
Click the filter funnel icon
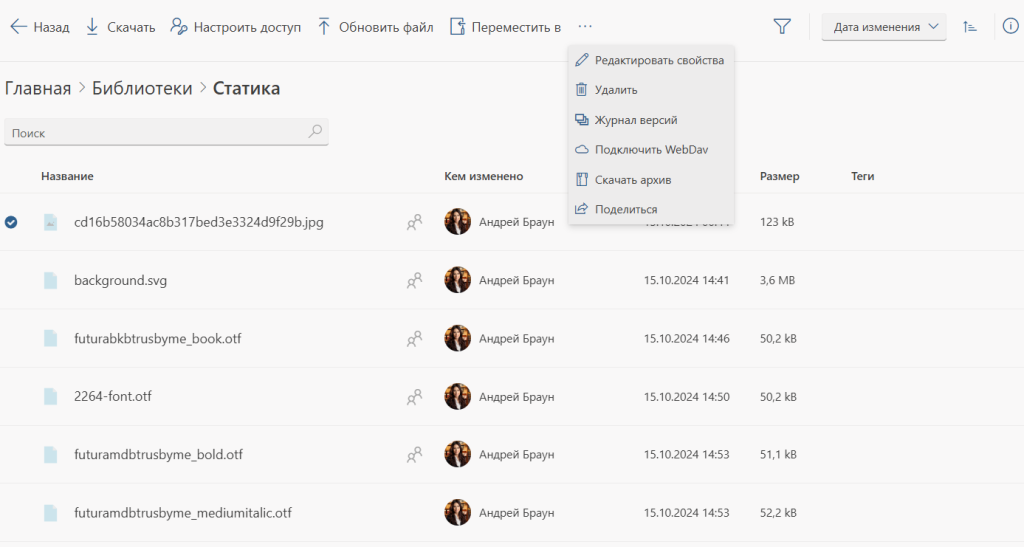[x=782, y=26]
